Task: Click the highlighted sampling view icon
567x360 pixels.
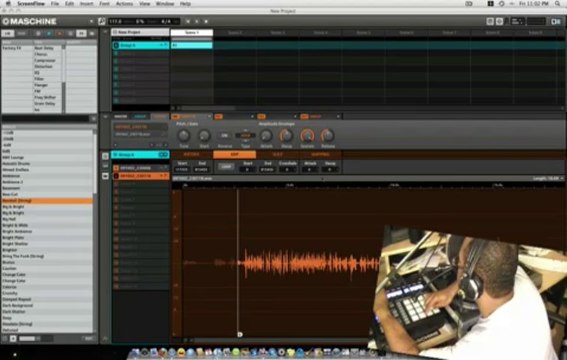Action: (105, 176)
